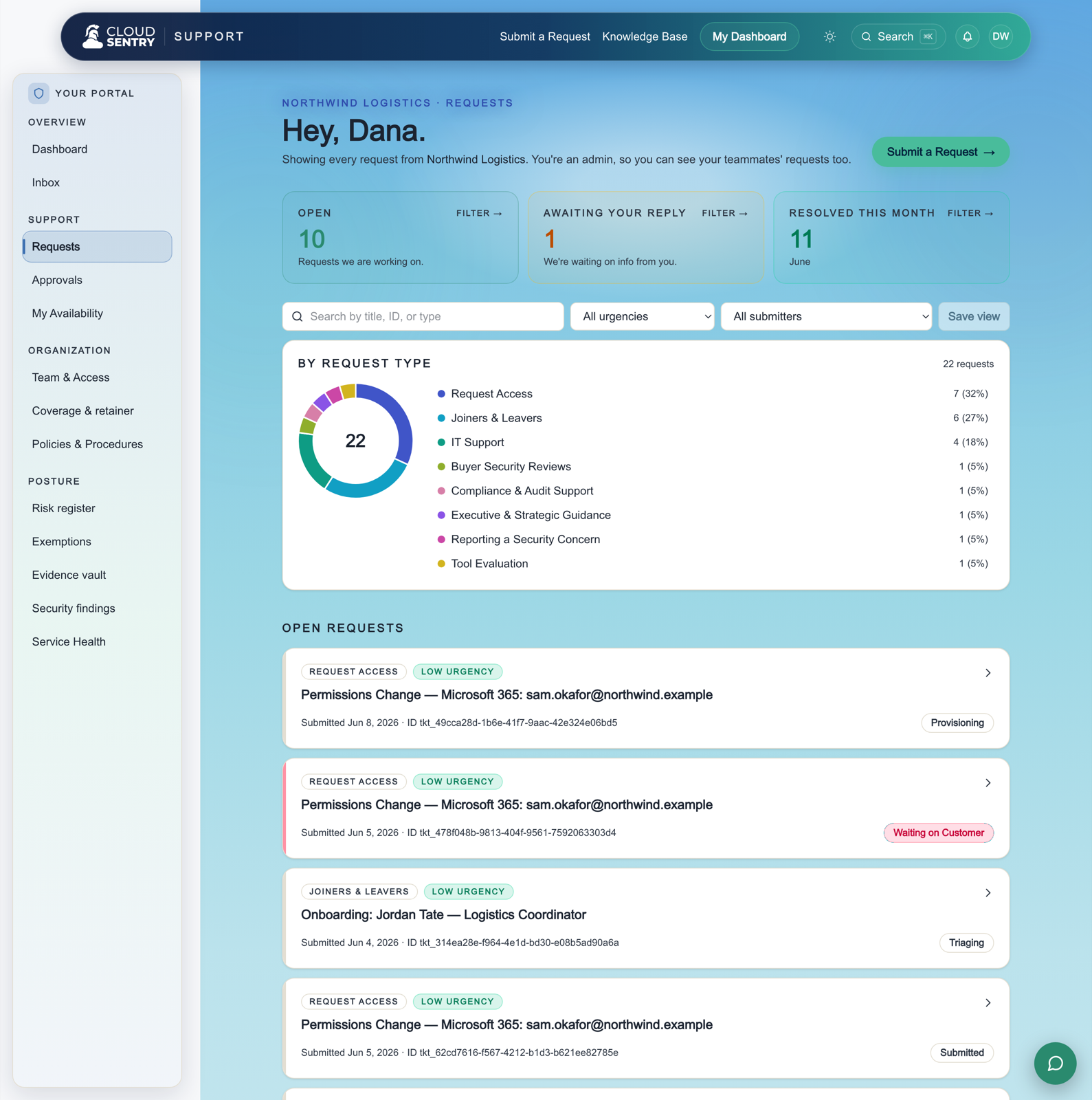Click the IT Support legend dot
The height and width of the screenshot is (1100, 1092).
tap(441, 442)
